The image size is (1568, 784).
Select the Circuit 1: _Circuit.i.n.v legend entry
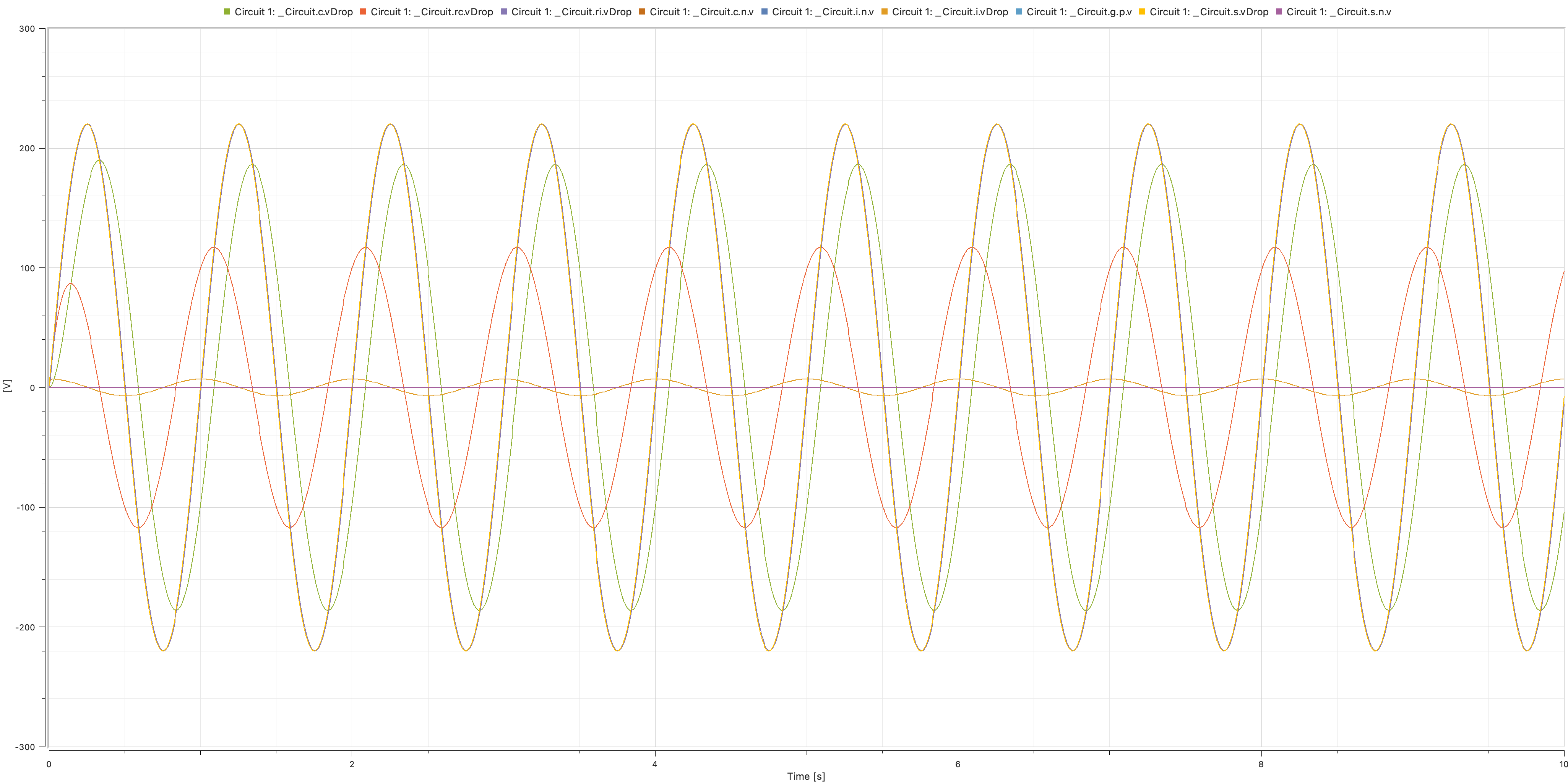point(822,11)
